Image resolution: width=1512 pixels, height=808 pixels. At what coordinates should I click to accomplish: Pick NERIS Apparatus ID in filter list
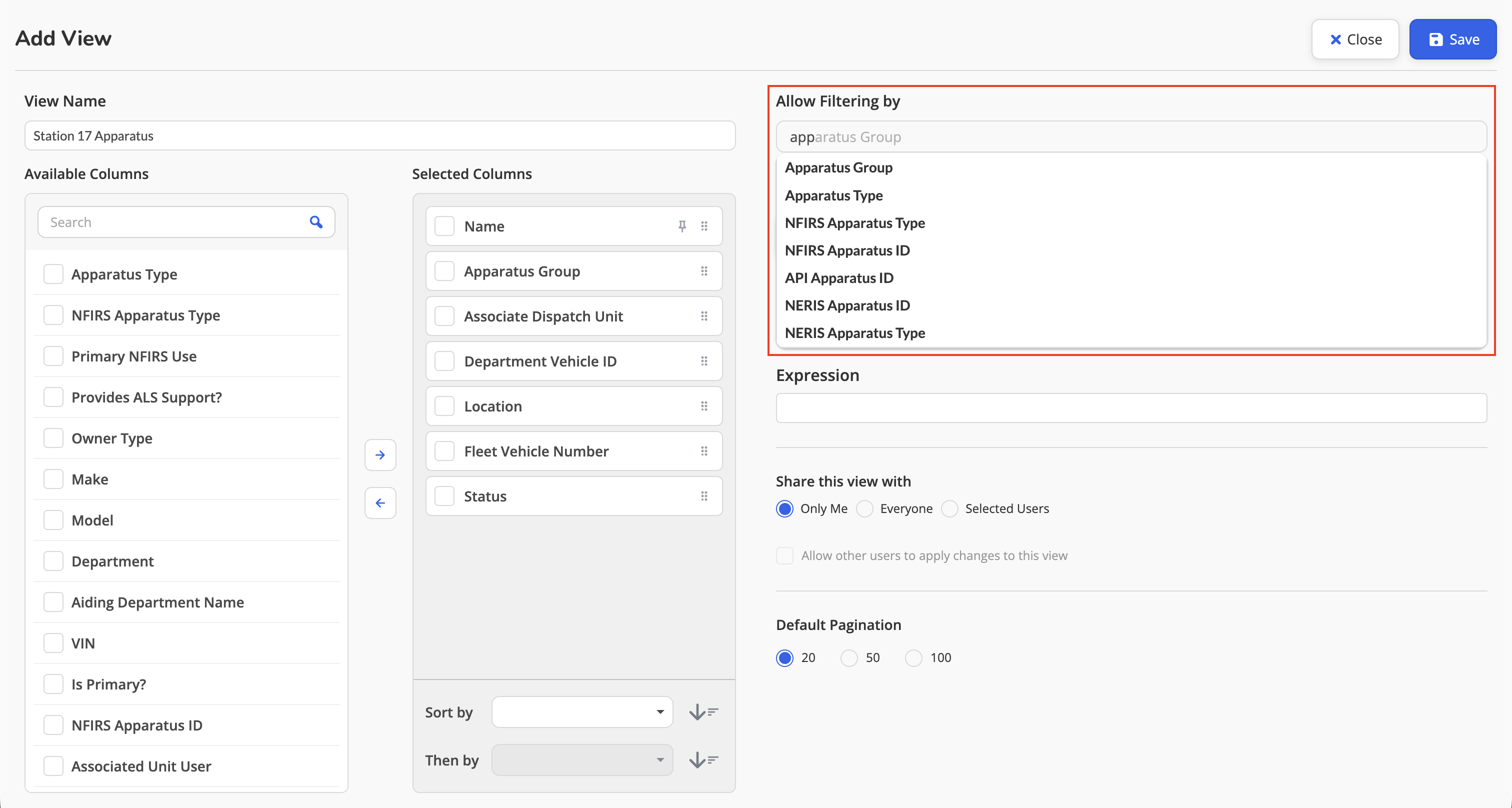[847, 305]
